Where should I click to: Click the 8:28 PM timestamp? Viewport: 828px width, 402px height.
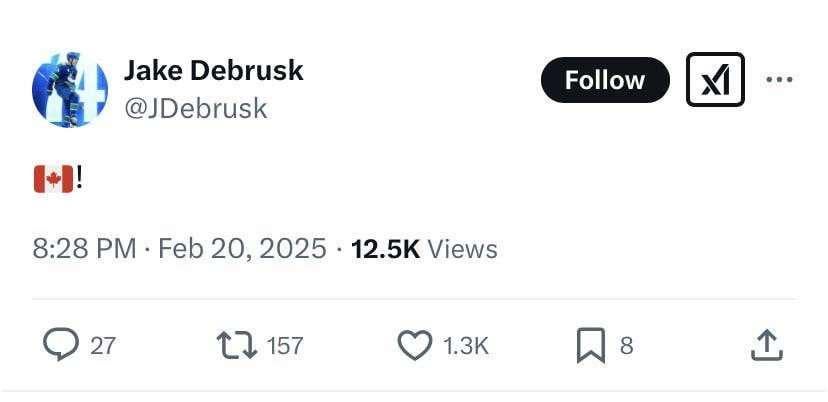(85, 248)
